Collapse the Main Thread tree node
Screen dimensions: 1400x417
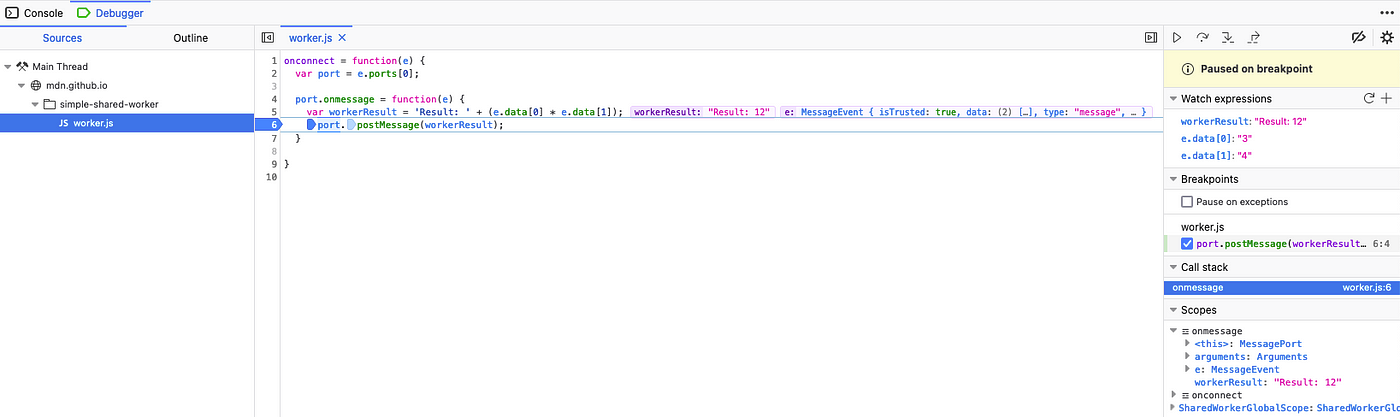pos(8,66)
